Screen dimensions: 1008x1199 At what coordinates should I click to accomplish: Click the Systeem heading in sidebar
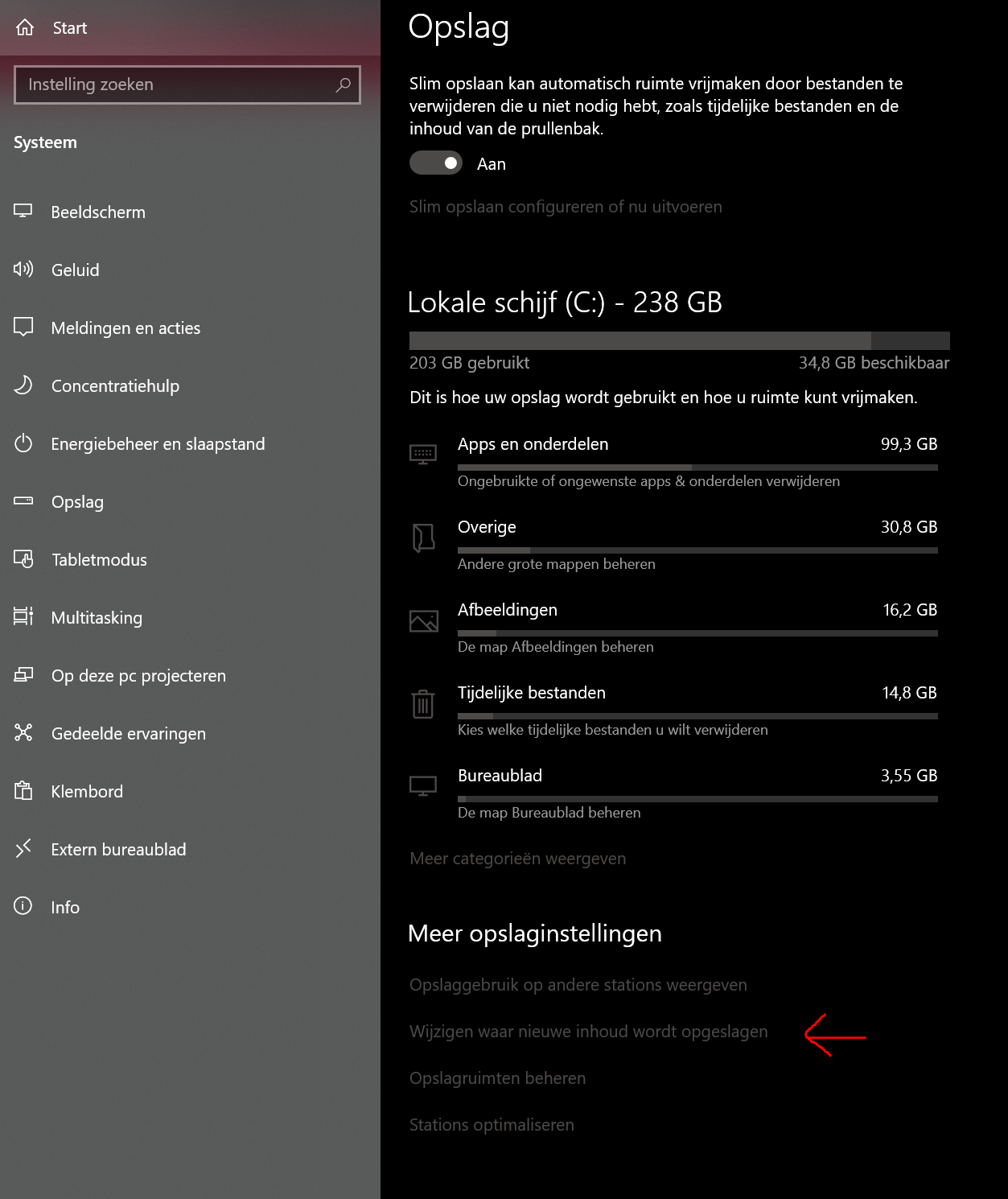(x=45, y=142)
